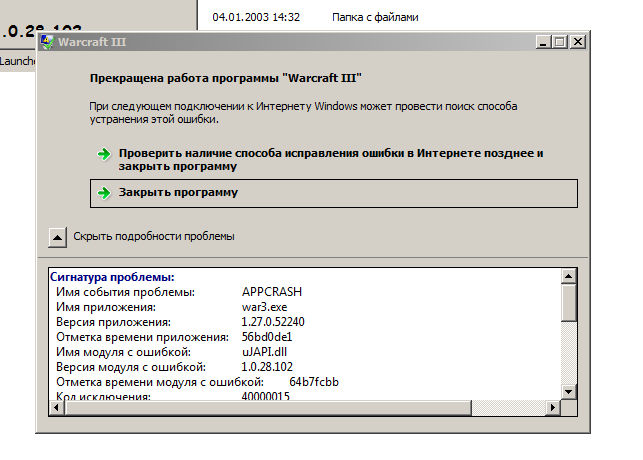This screenshot has height=460, width=643.
Task: Minimize the Warcraft III crash dialog
Action: pos(543,42)
